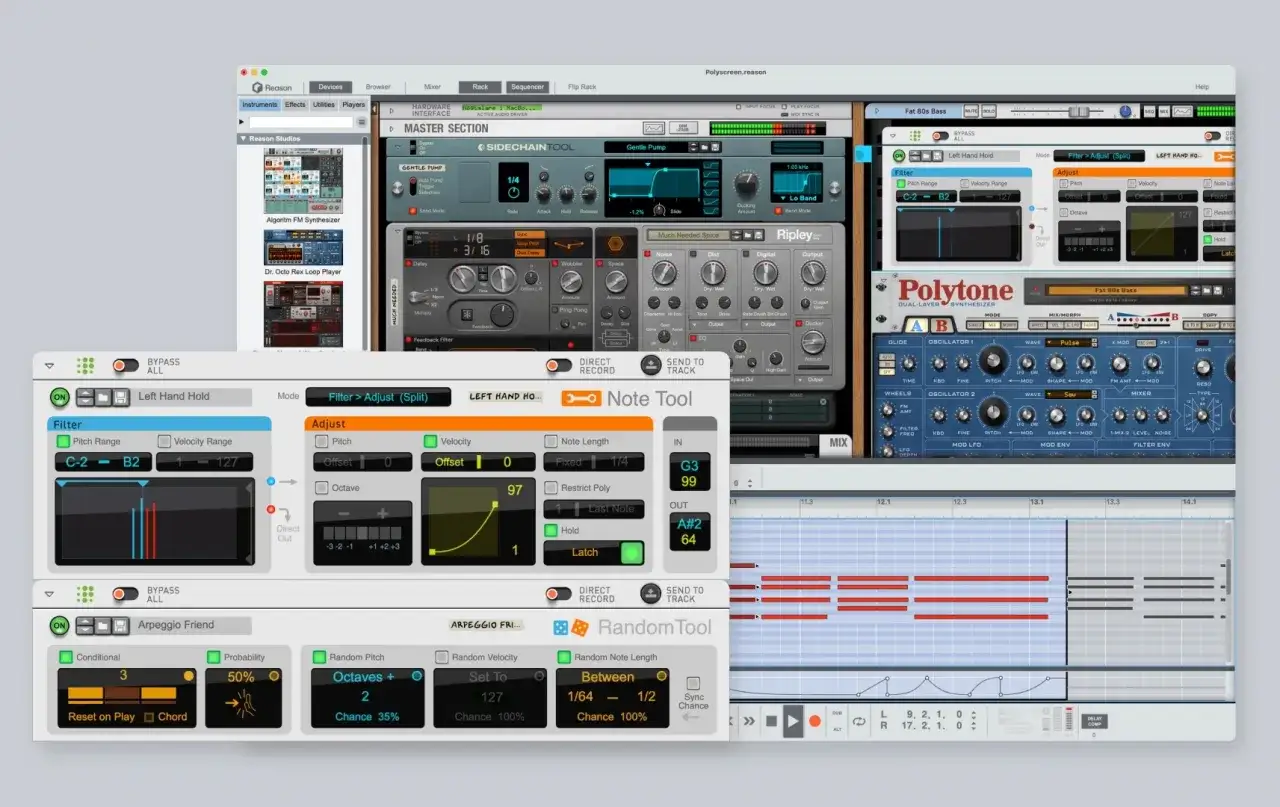Viewport: 1280px width, 807px height.
Task: Click the green dots grid icon on RandomTool panel
Action: [86, 594]
